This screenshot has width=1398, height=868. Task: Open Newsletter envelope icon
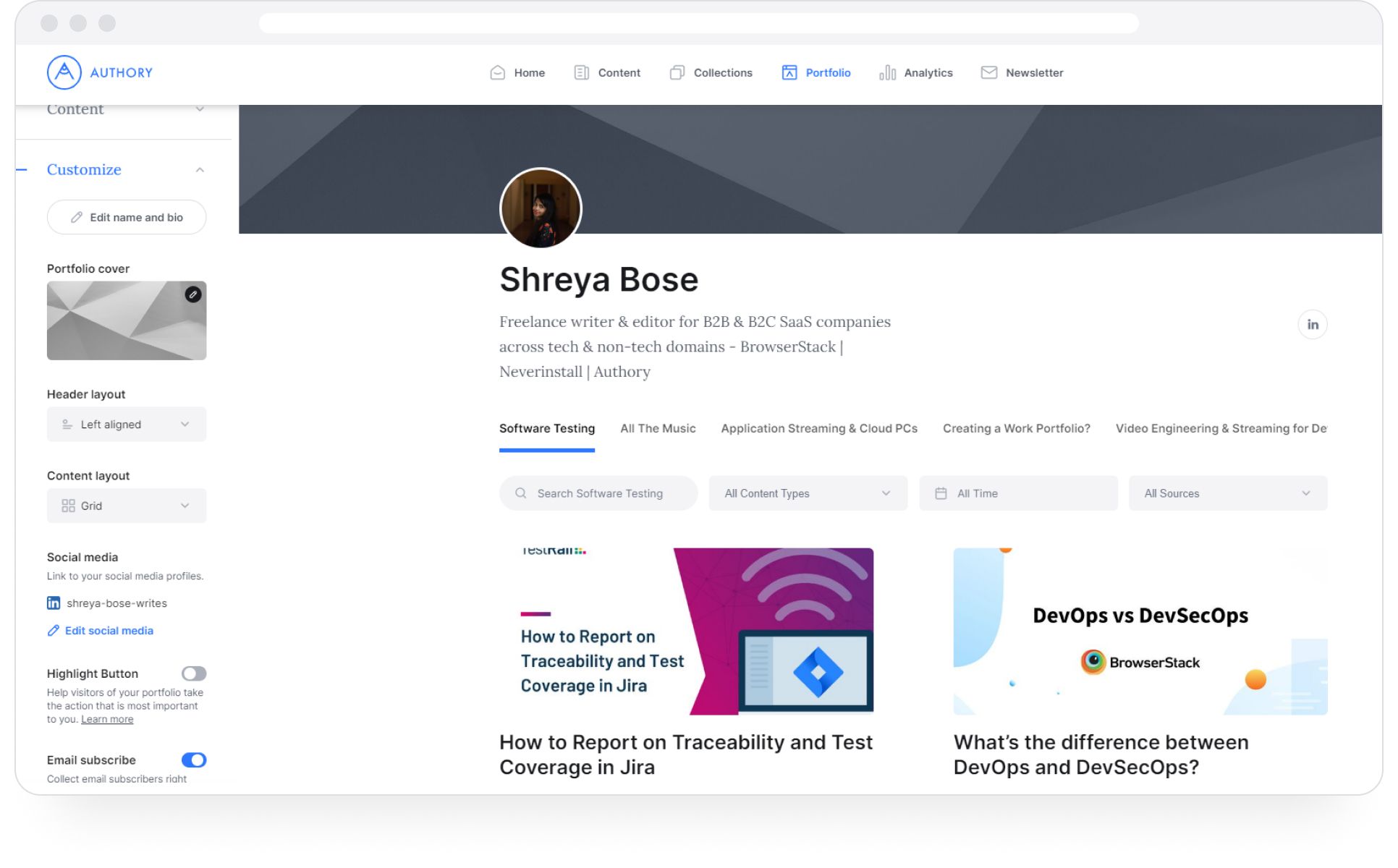[988, 72]
